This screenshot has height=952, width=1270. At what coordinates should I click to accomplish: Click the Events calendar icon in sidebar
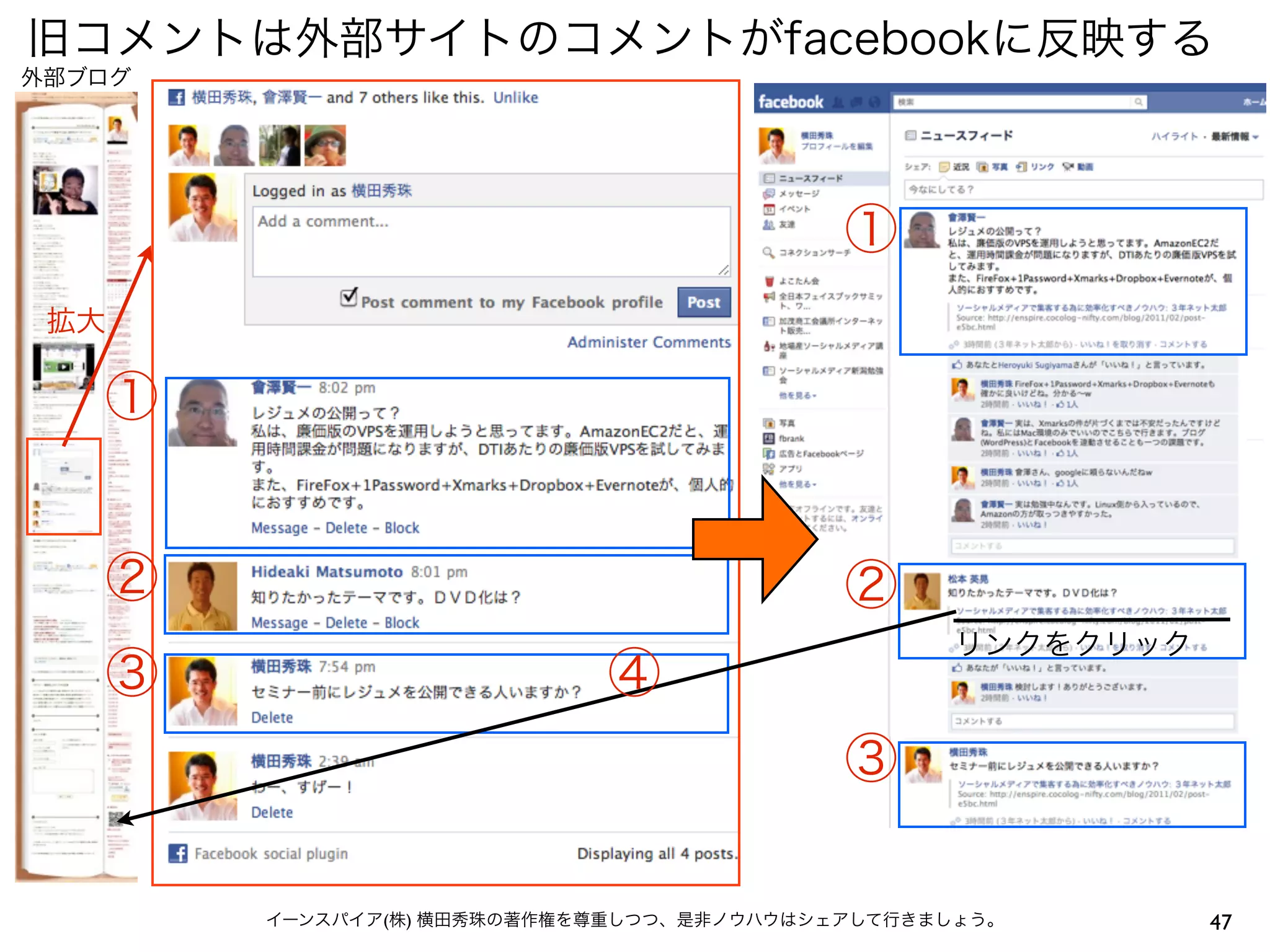point(769,209)
